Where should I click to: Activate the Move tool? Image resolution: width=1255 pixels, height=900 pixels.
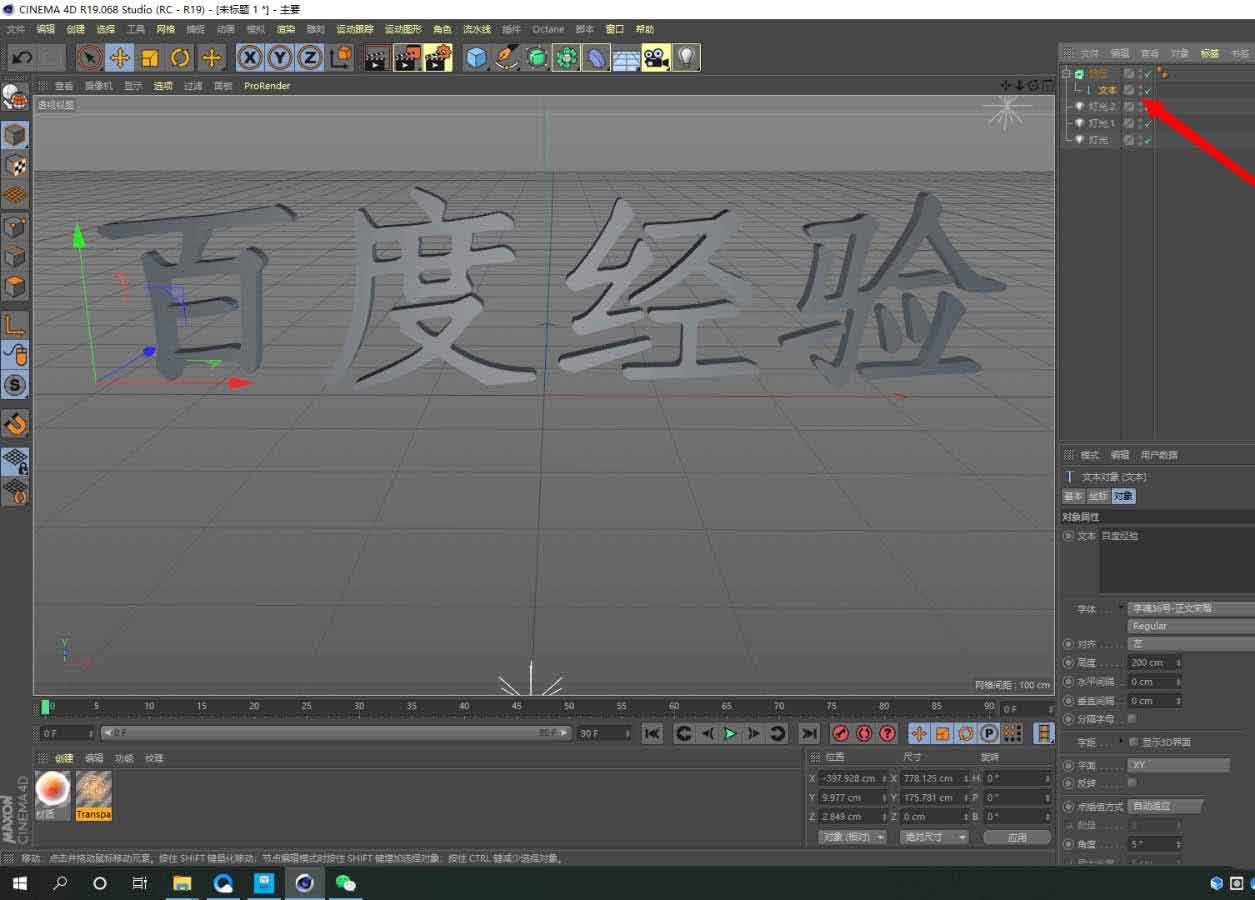118,58
